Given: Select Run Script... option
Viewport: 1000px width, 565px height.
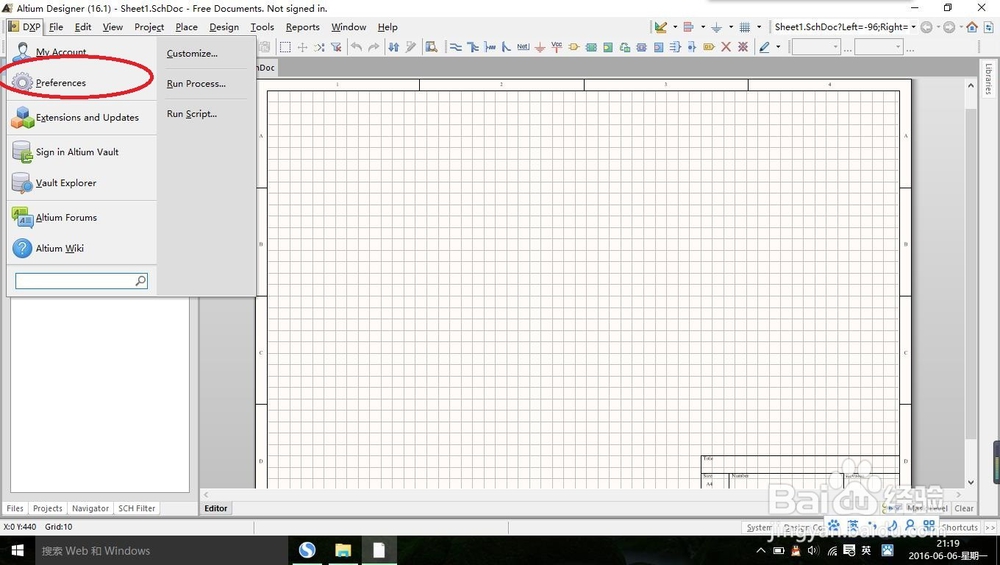Looking at the screenshot, I should coord(191,114).
